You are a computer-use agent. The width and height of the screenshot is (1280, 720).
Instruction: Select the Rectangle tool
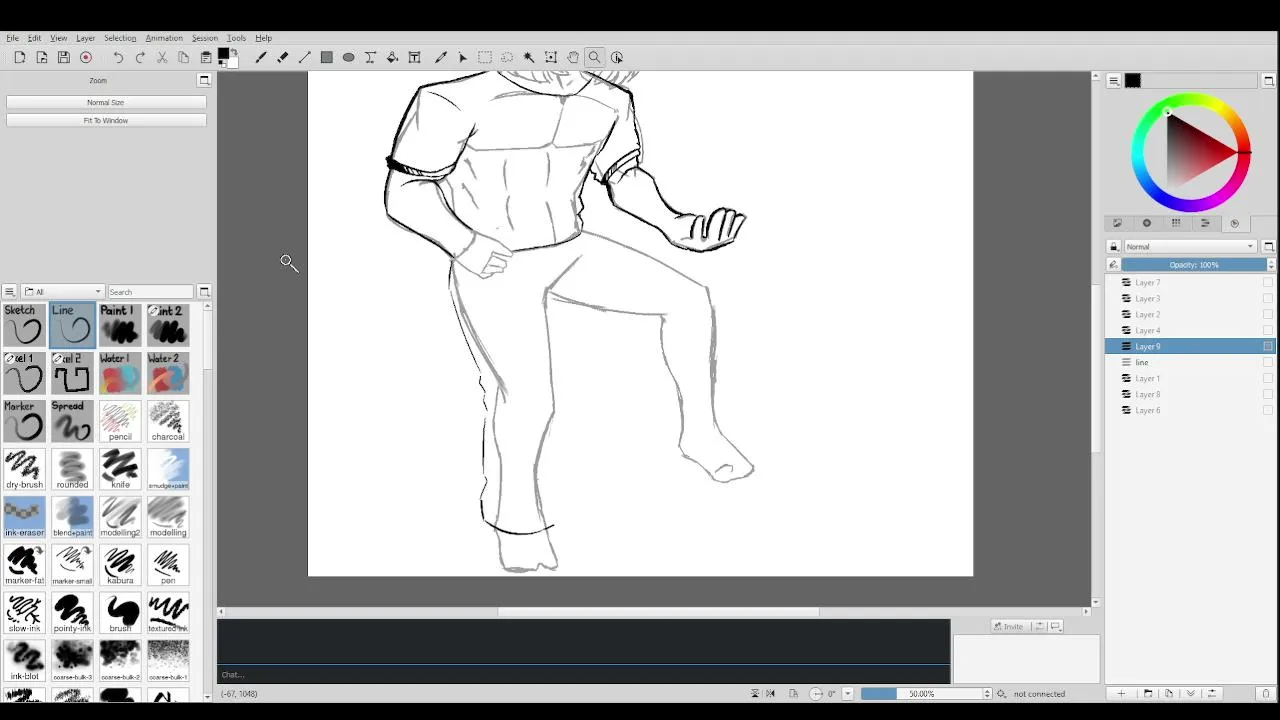327,58
